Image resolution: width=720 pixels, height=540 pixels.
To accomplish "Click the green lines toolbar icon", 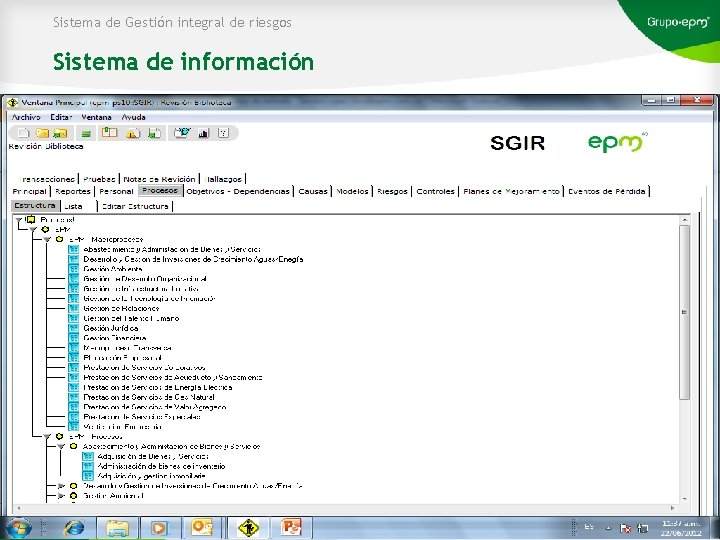I will pyautogui.click(x=85, y=134).
